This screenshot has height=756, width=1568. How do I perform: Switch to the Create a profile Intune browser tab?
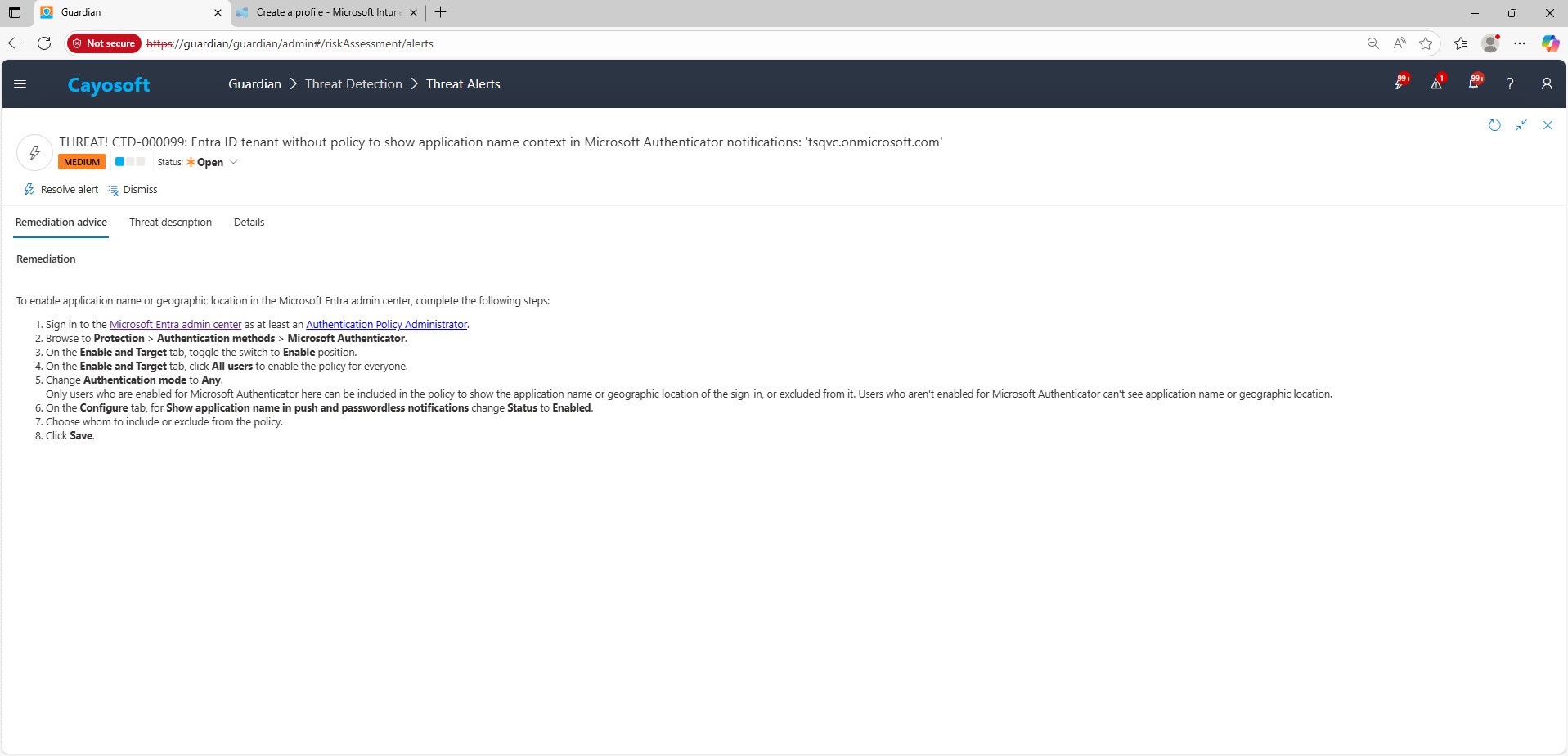pyautogui.click(x=327, y=12)
